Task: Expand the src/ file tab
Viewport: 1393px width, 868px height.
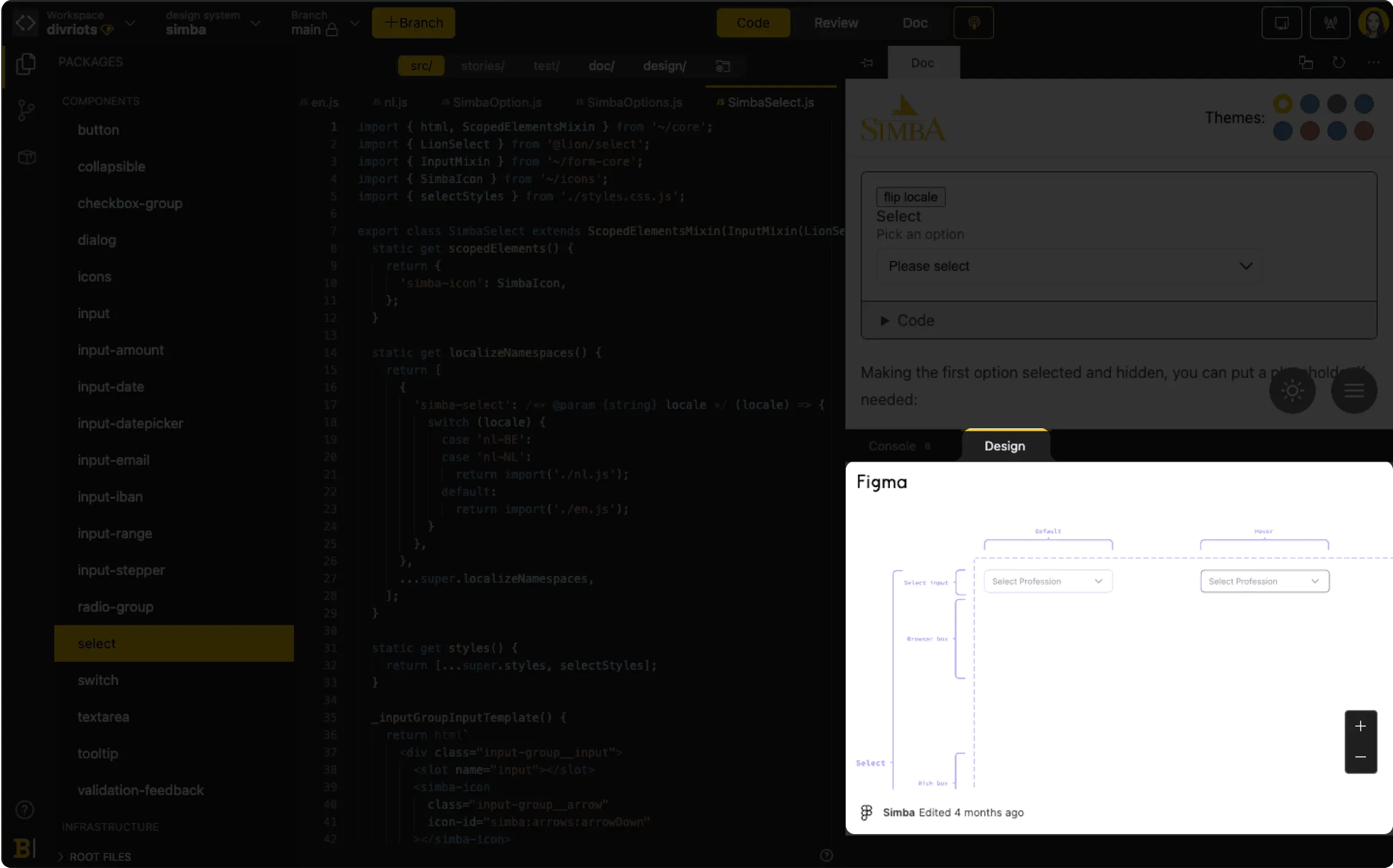Action: [x=422, y=65]
